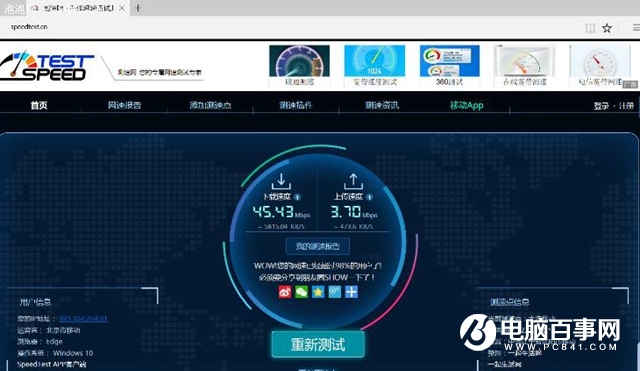Open the reading view icon in address bar
The image size is (640, 371).
(590, 28)
